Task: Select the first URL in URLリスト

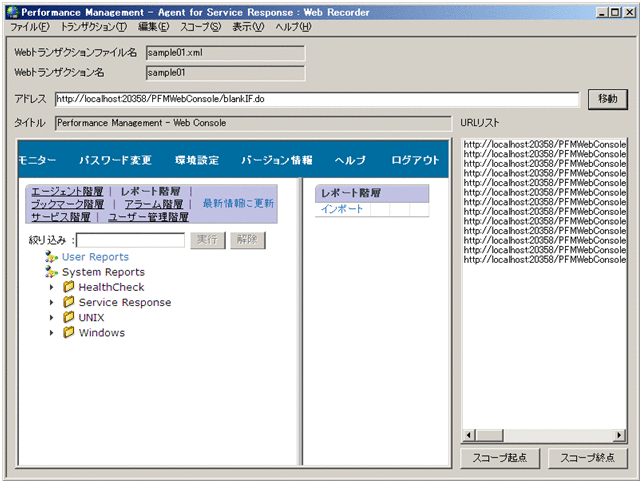Action: pos(545,144)
